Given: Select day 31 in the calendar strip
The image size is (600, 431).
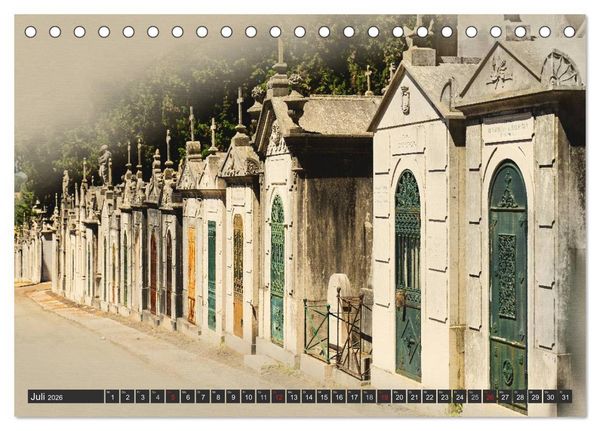Looking at the screenshot, I should (x=566, y=397).
